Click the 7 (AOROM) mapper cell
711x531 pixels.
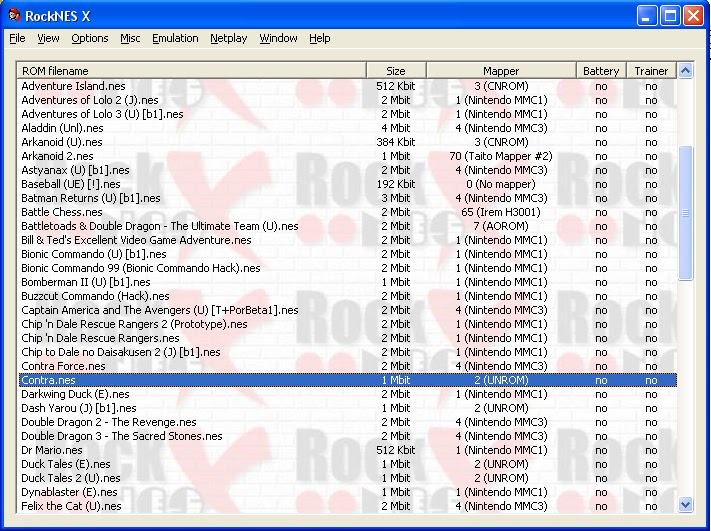(501, 226)
